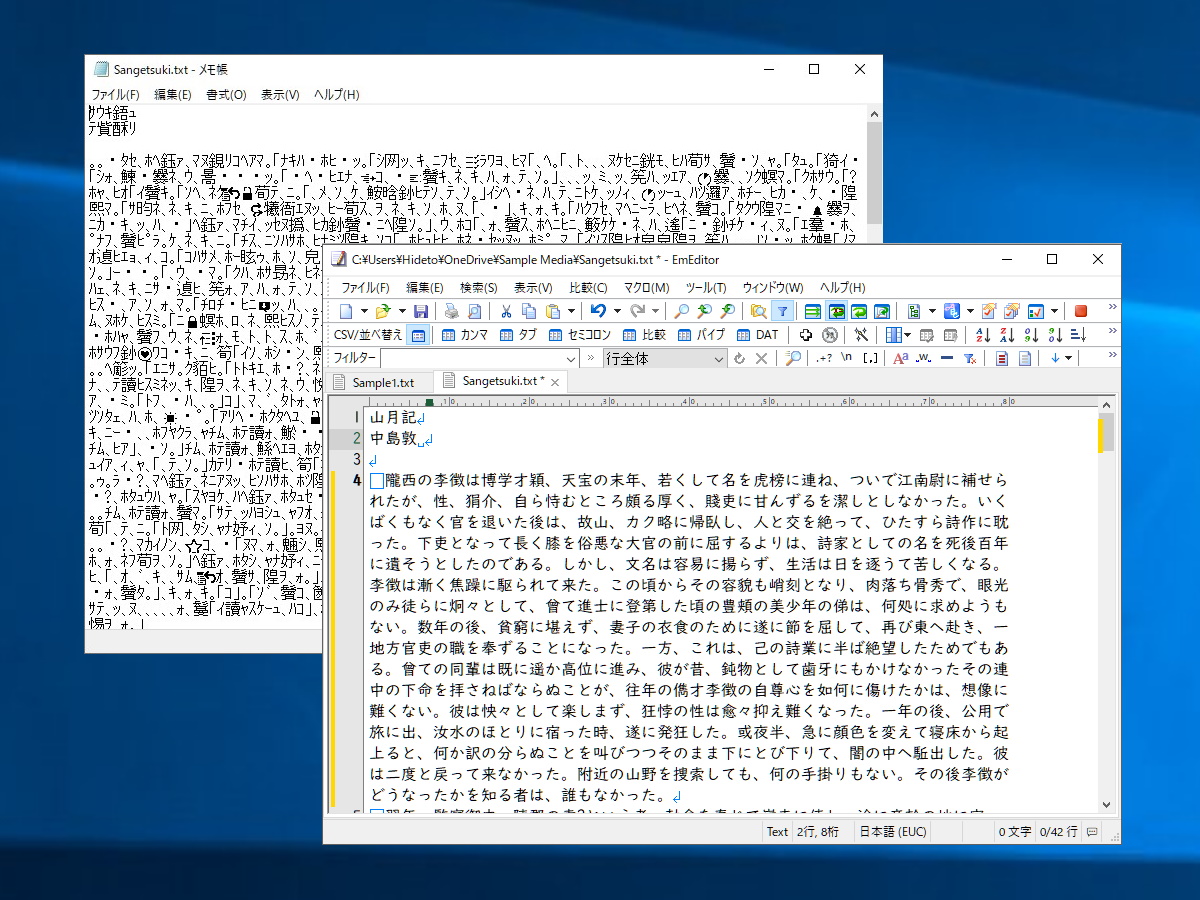Toggle the CSV/並べ替え cell mode button
1200x900 pixels.
tap(418, 334)
